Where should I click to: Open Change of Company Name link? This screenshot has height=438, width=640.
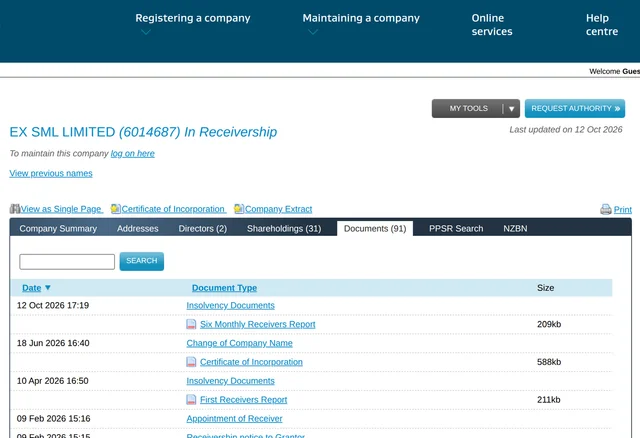(240, 343)
